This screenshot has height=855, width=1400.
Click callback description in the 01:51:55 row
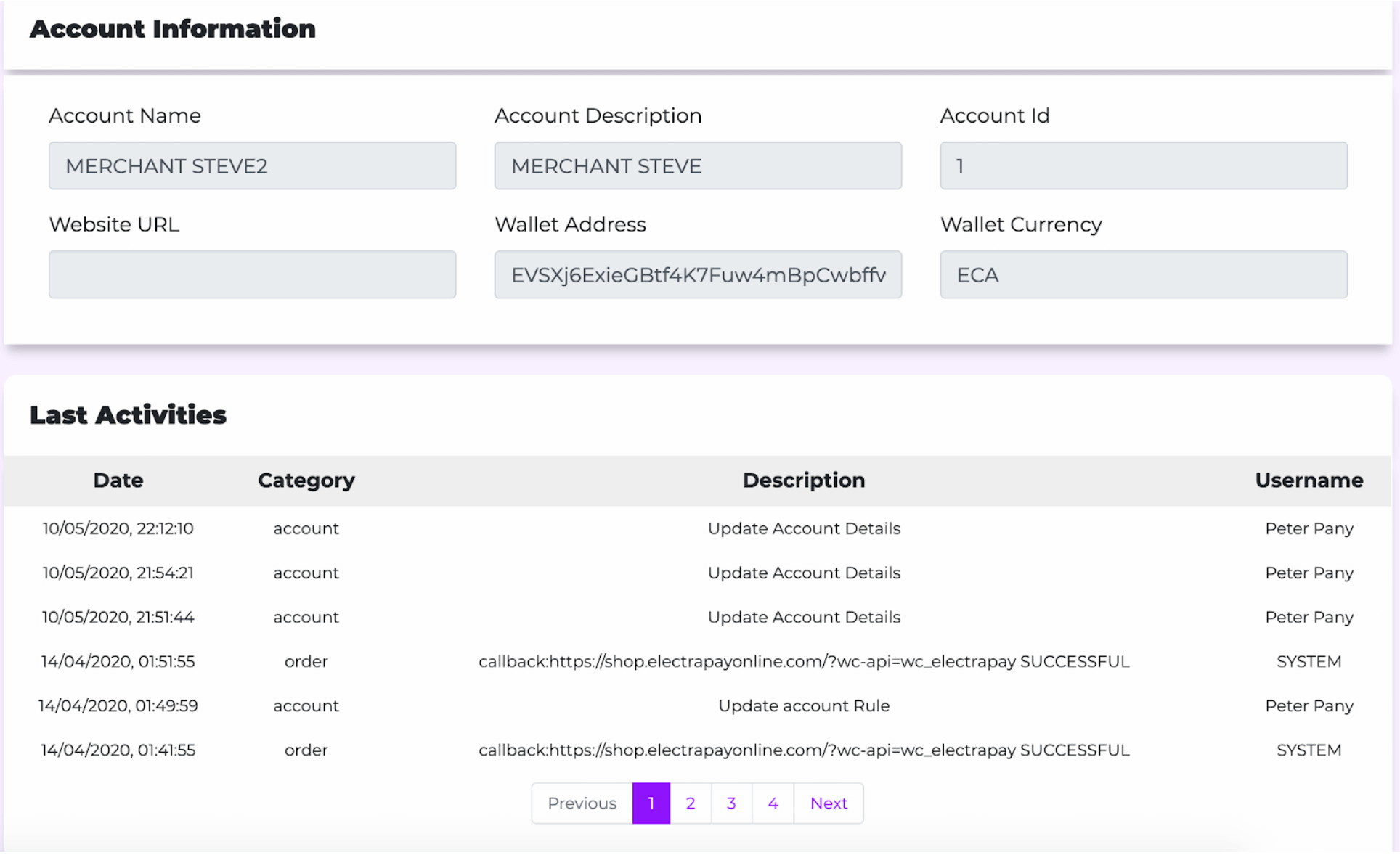(x=804, y=661)
